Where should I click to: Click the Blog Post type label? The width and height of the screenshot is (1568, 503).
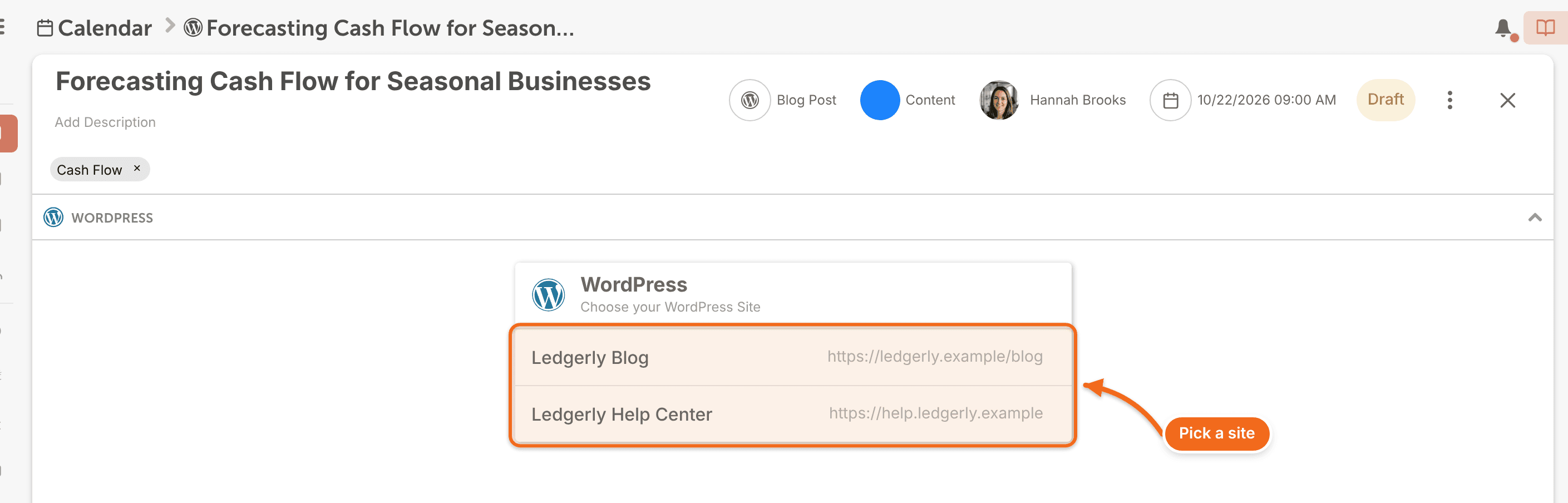(806, 100)
